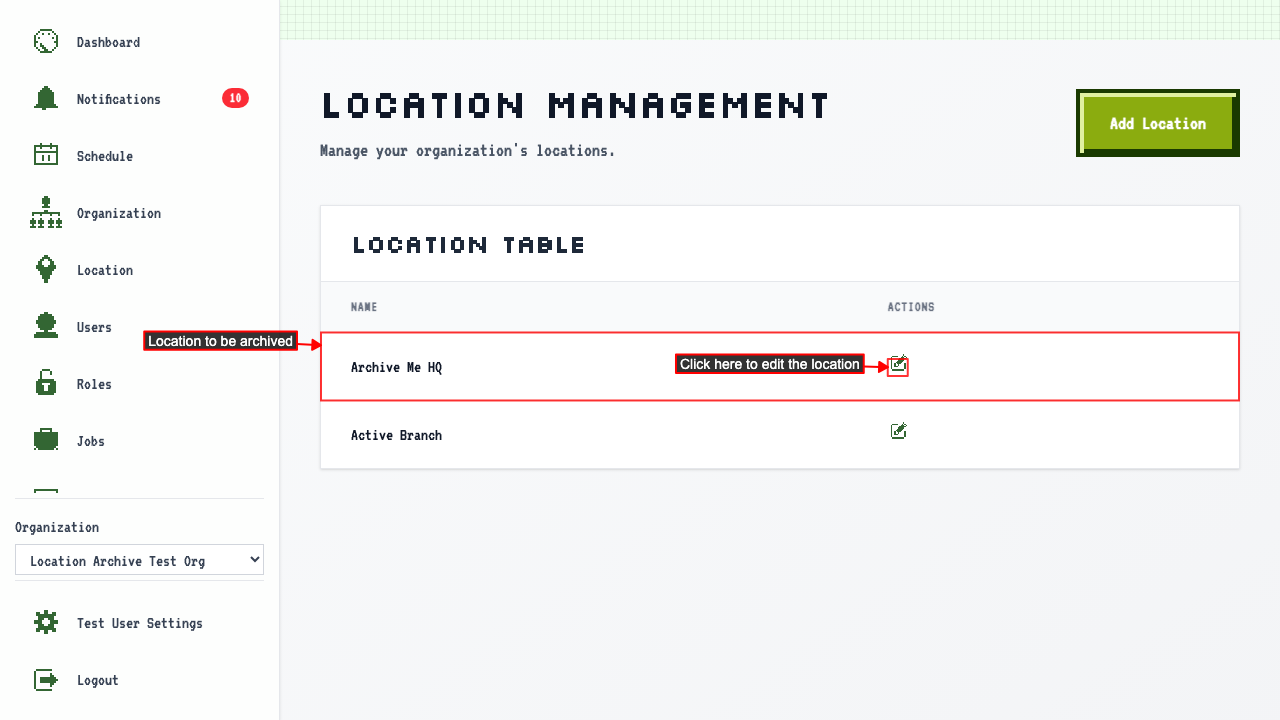Click the red 10 notifications badge
Screen dimensions: 1280x720
pyautogui.click(x=235, y=98)
